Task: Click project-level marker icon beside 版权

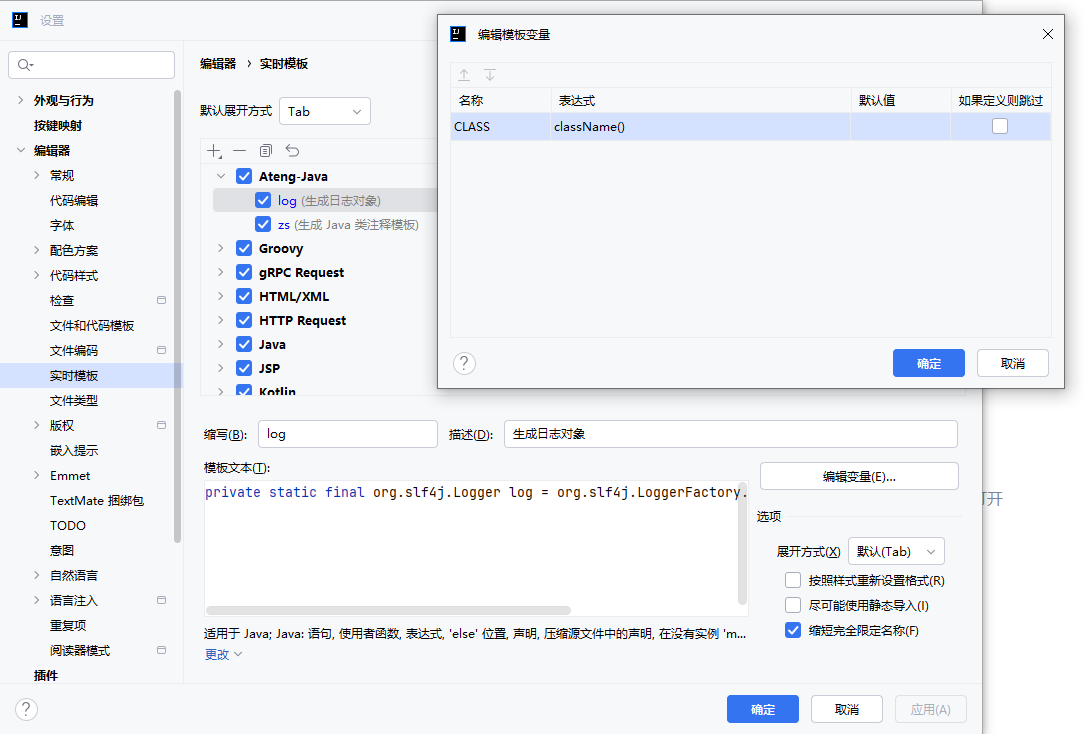Action: [x=161, y=425]
